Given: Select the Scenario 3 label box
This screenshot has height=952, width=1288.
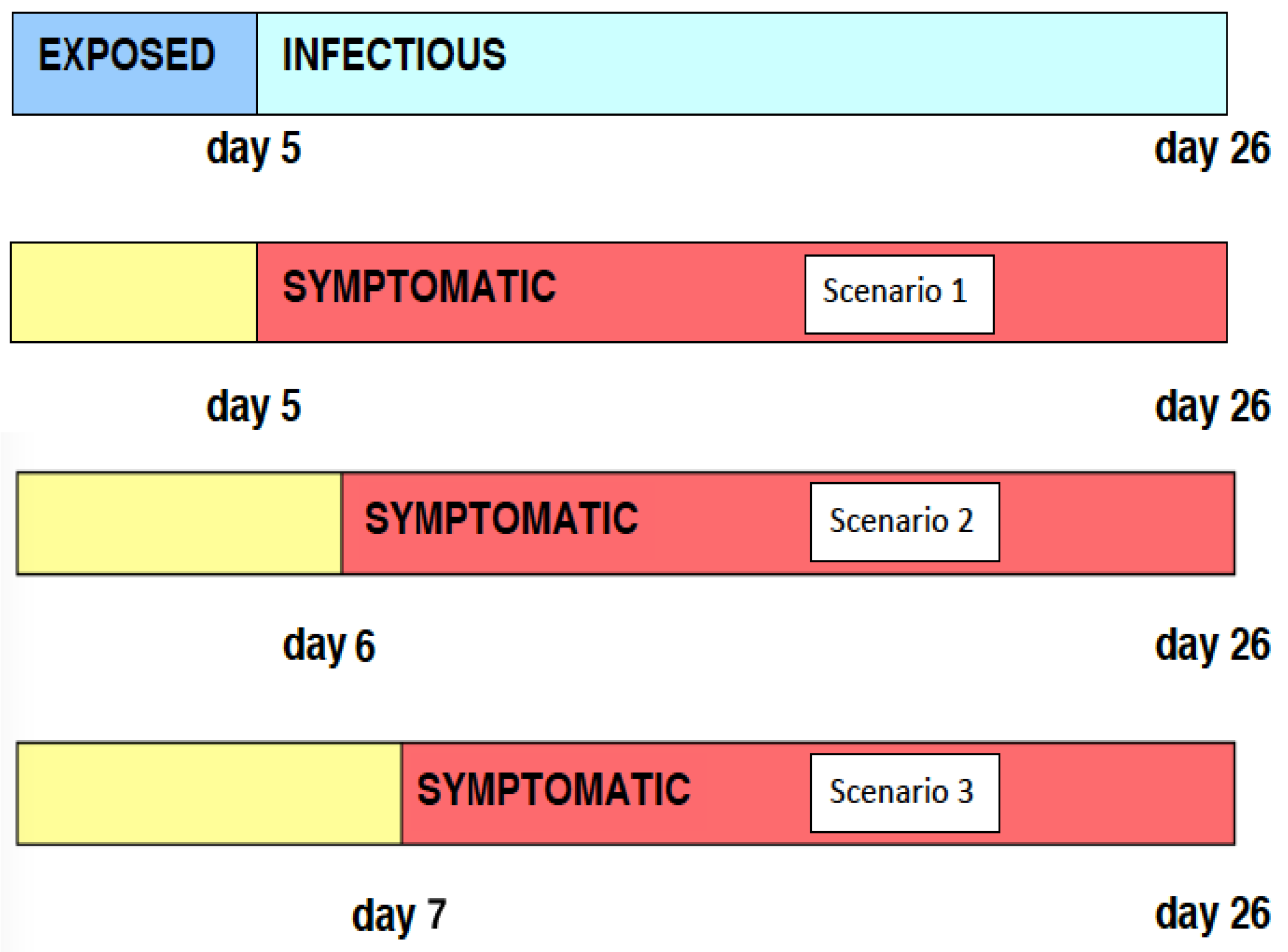Looking at the screenshot, I should pos(905,793).
